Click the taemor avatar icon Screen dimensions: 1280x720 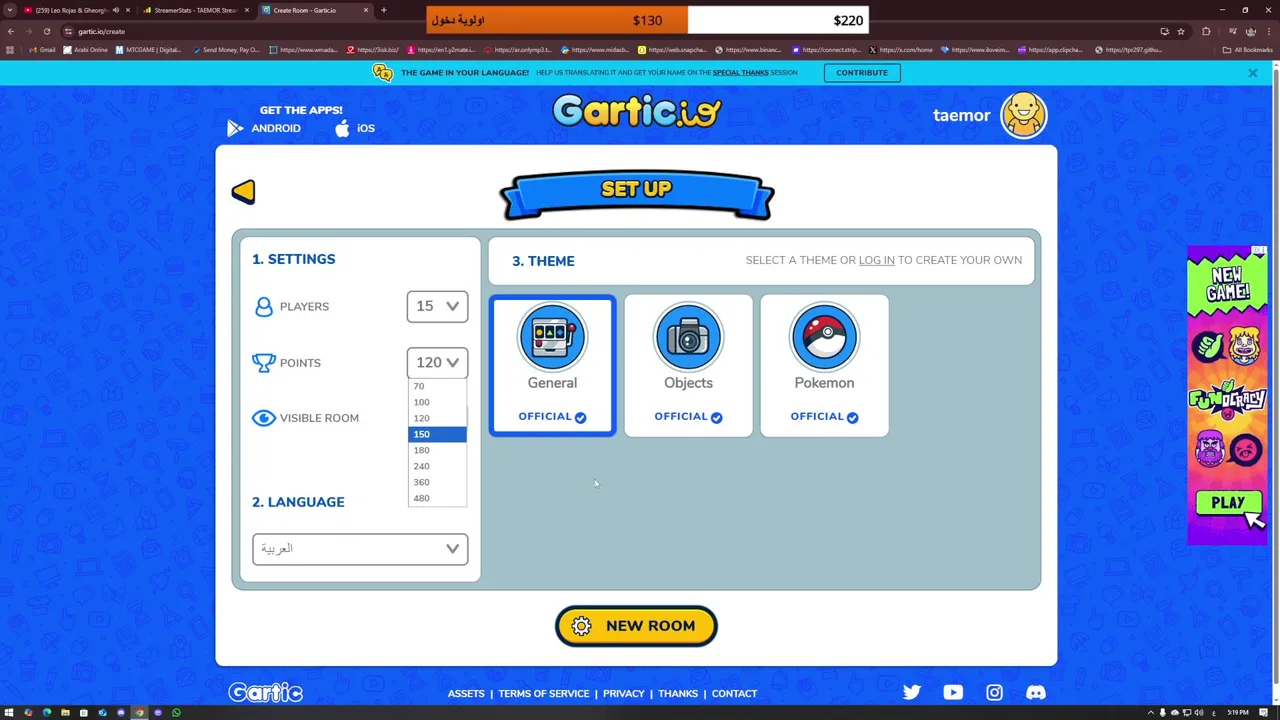[x=1023, y=115]
